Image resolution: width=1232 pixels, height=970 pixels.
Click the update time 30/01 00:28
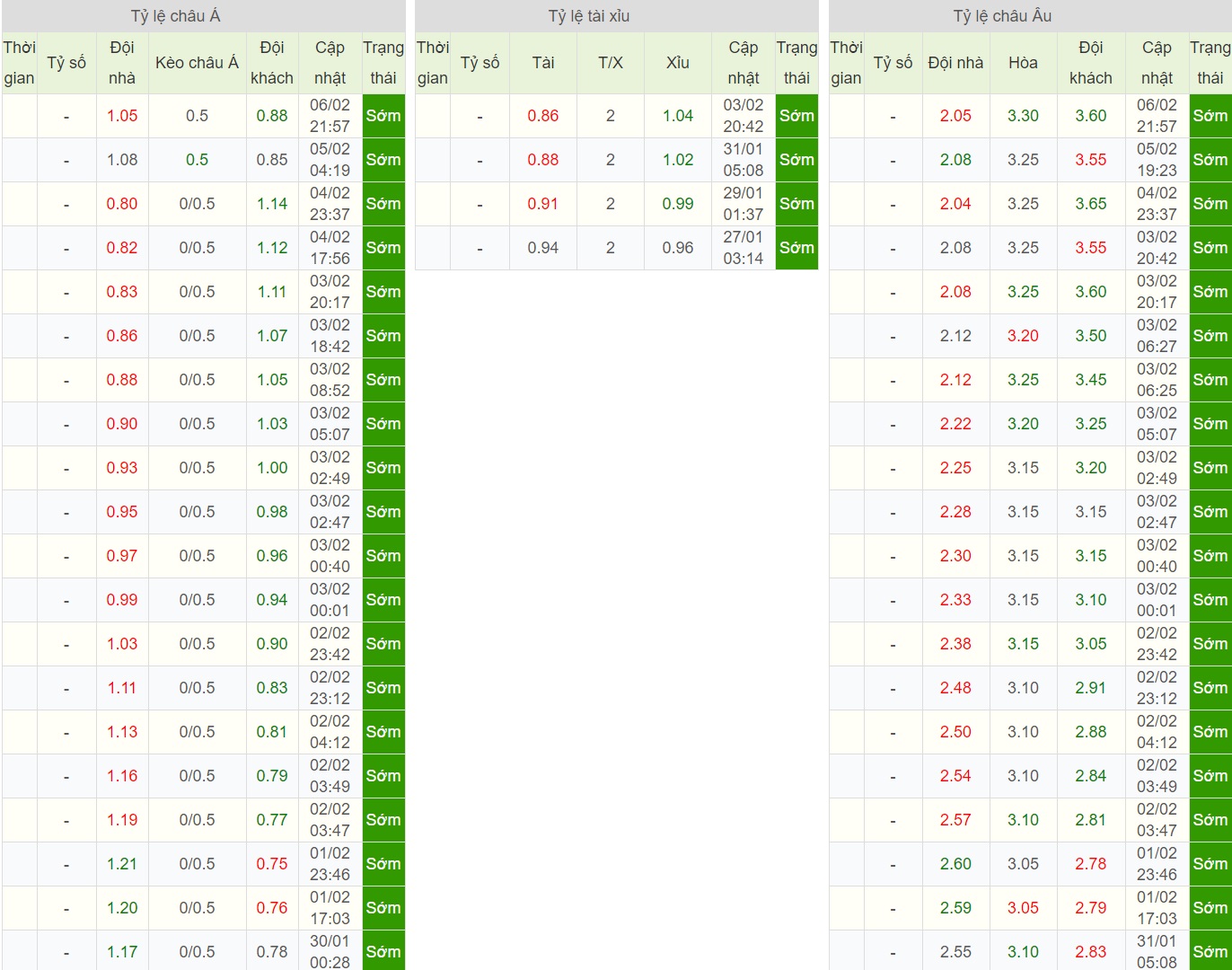(x=330, y=952)
